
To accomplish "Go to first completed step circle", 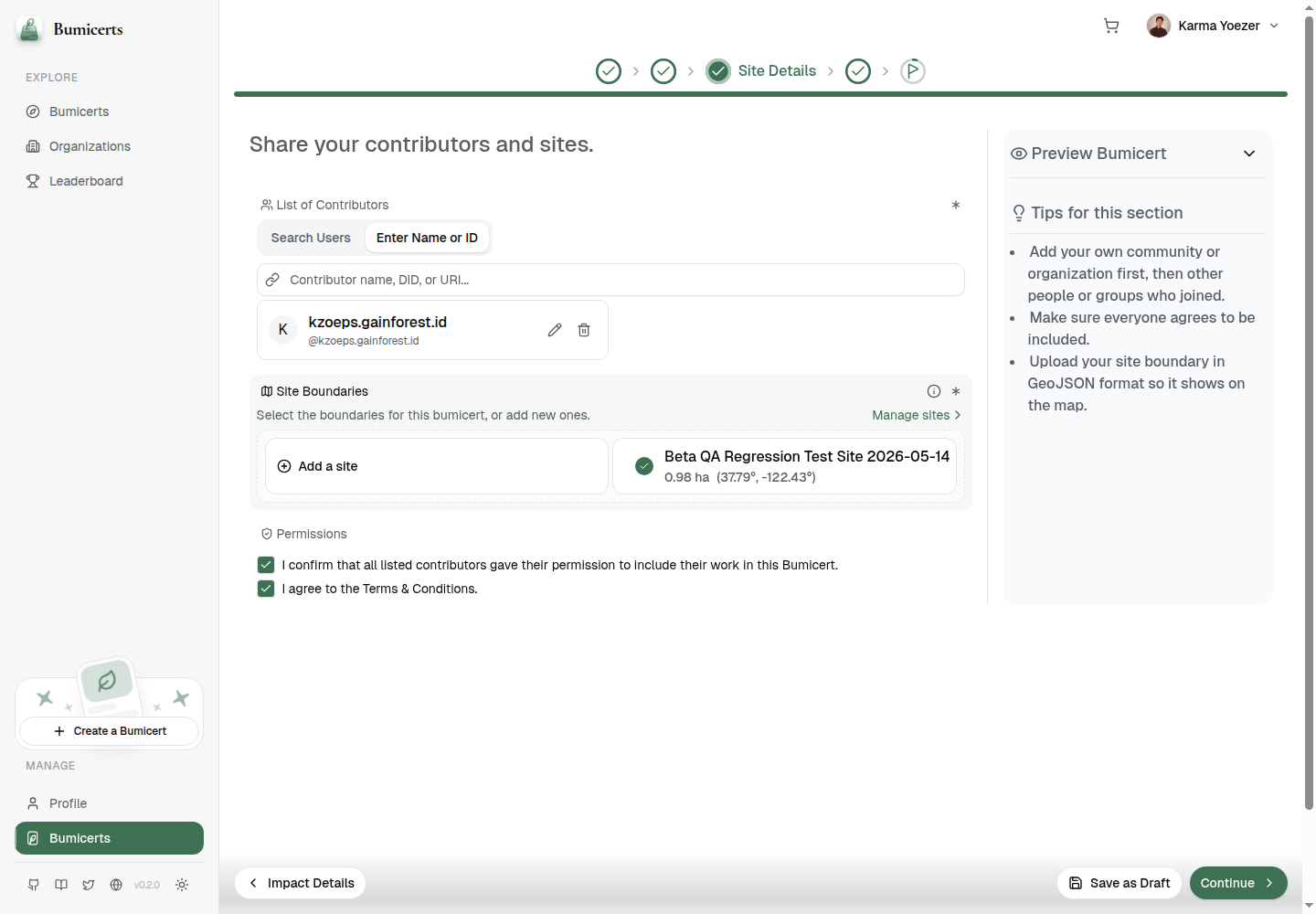I will [x=609, y=70].
